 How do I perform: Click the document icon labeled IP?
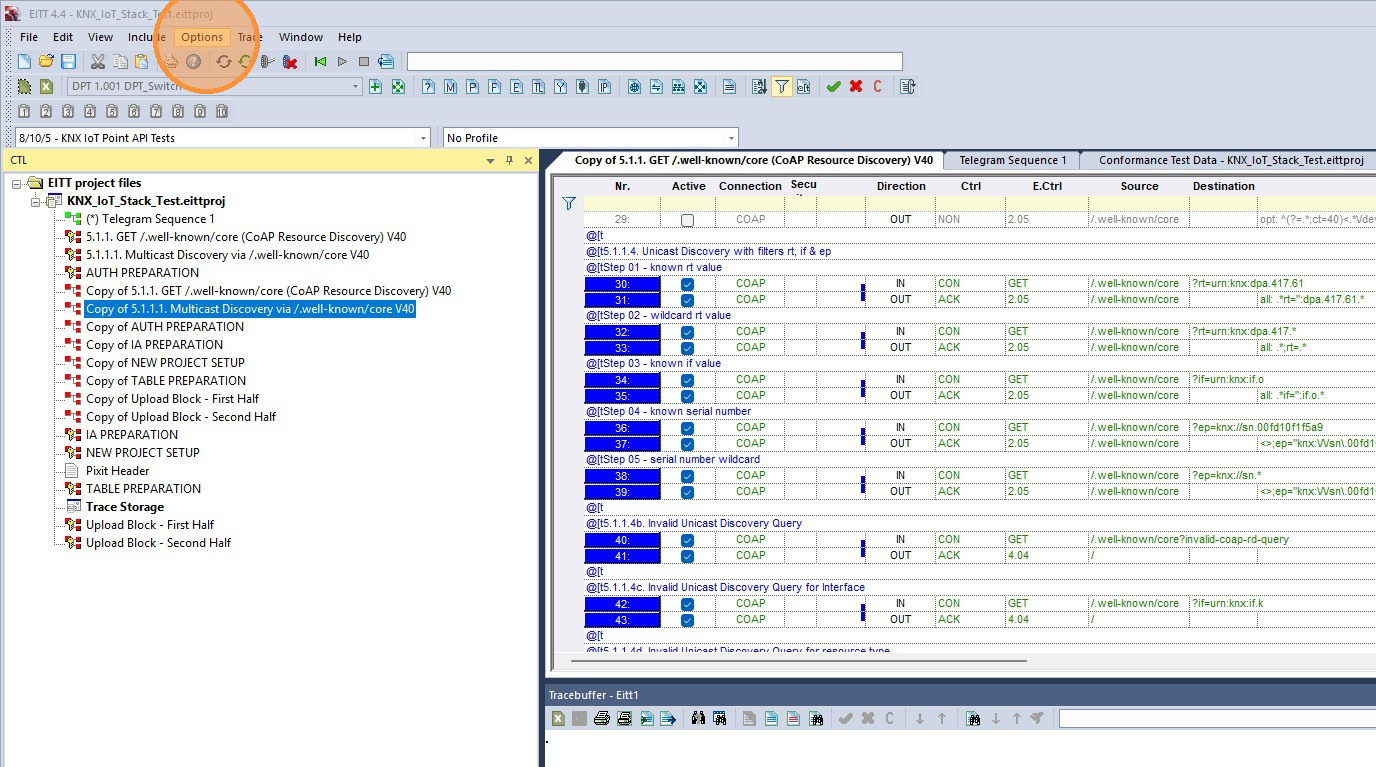(604, 87)
